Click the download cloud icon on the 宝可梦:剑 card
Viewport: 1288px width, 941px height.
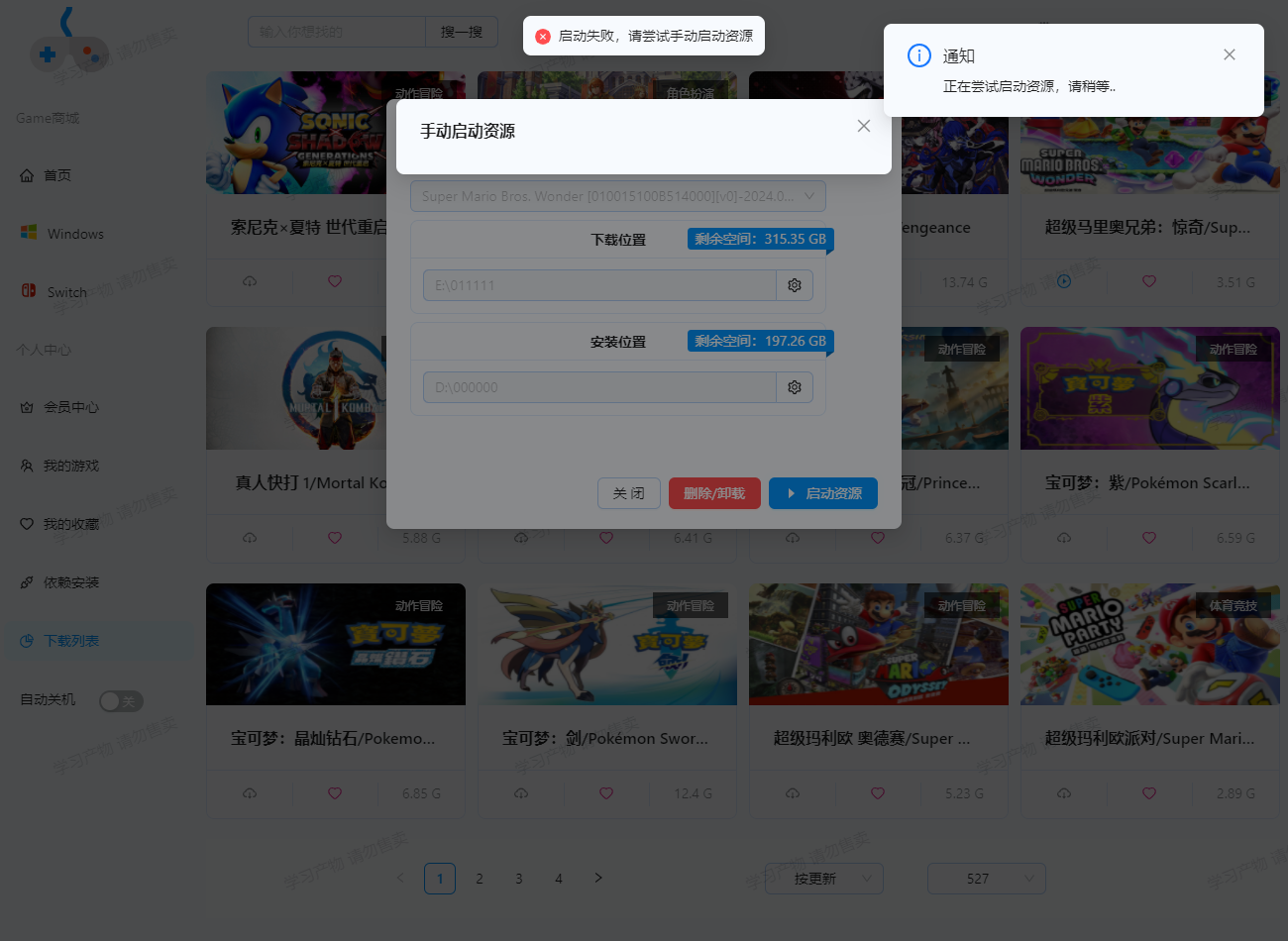click(x=521, y=793)
